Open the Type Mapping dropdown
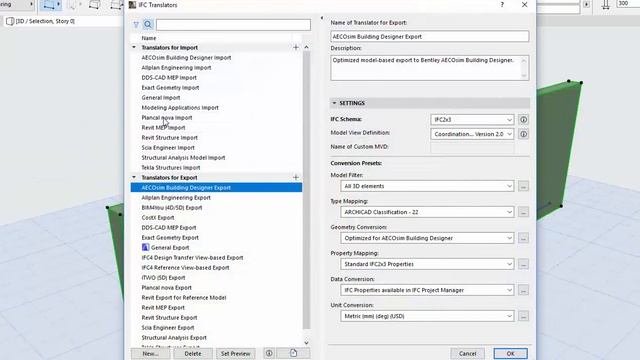Viewport: 640px width, 360px height. (427, 212)
